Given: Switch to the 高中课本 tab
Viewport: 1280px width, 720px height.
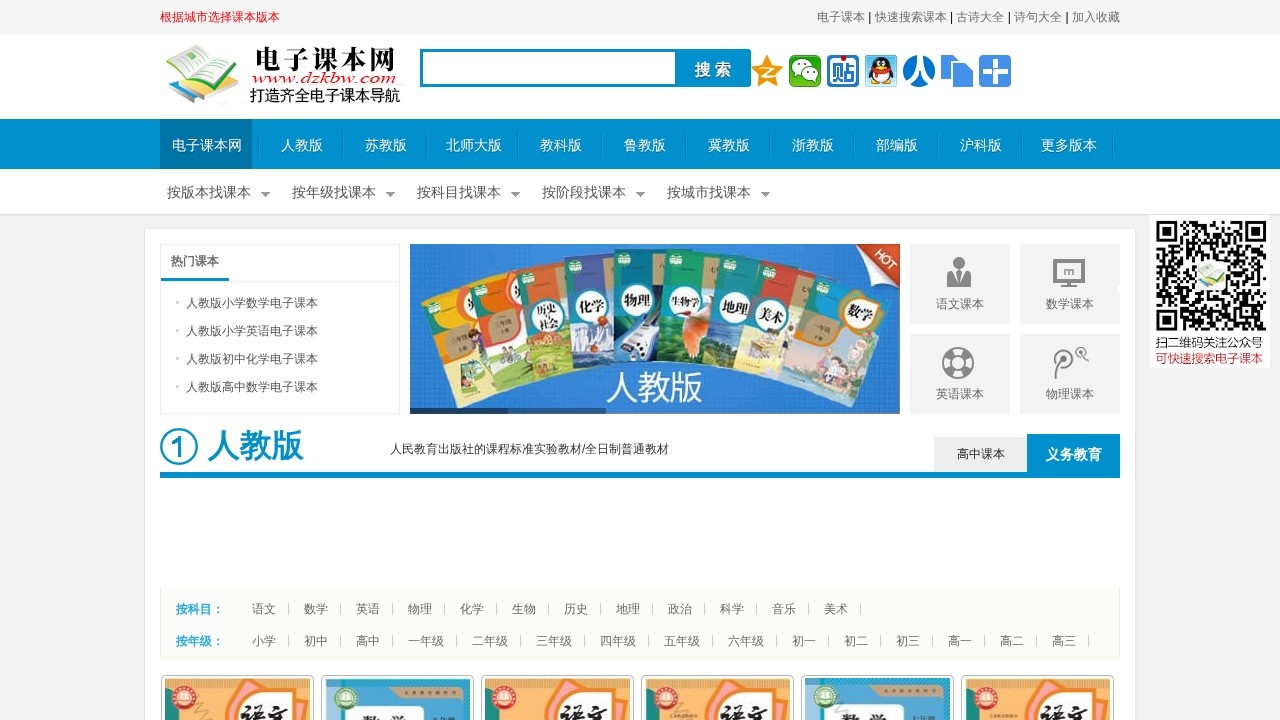Looking at the screenshot, I should pos(980,453).
